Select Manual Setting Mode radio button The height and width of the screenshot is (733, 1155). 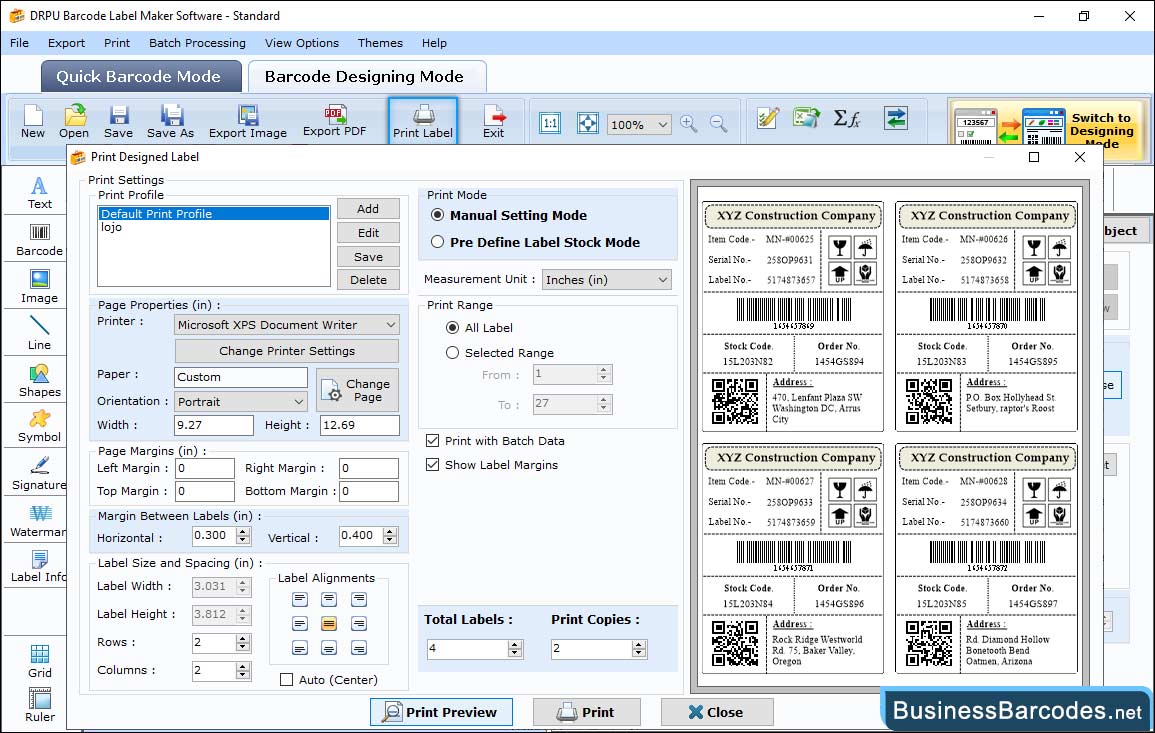pyautogui.click(x=438, y=215)
